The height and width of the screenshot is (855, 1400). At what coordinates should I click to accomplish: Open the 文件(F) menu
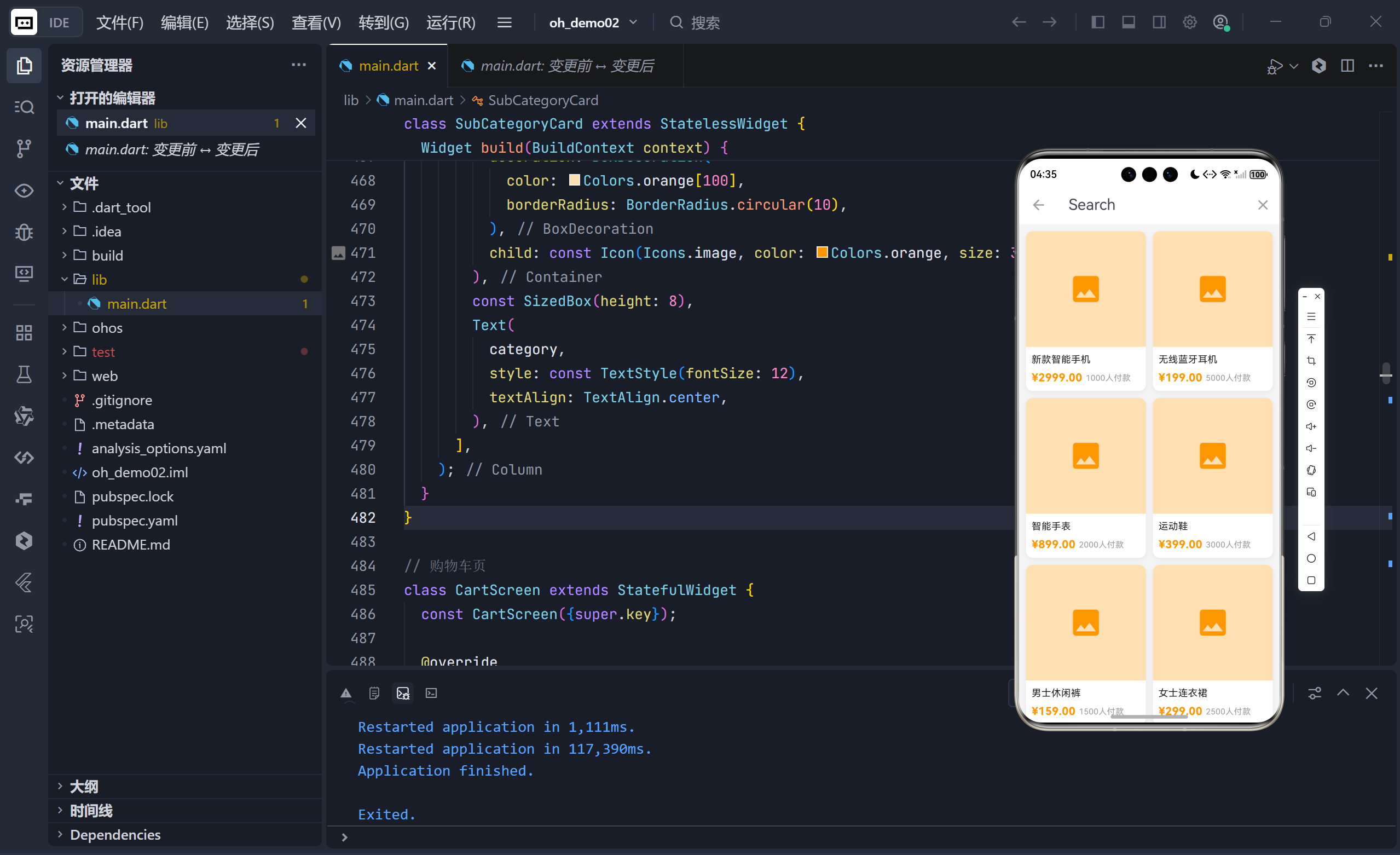click(119, 23)
